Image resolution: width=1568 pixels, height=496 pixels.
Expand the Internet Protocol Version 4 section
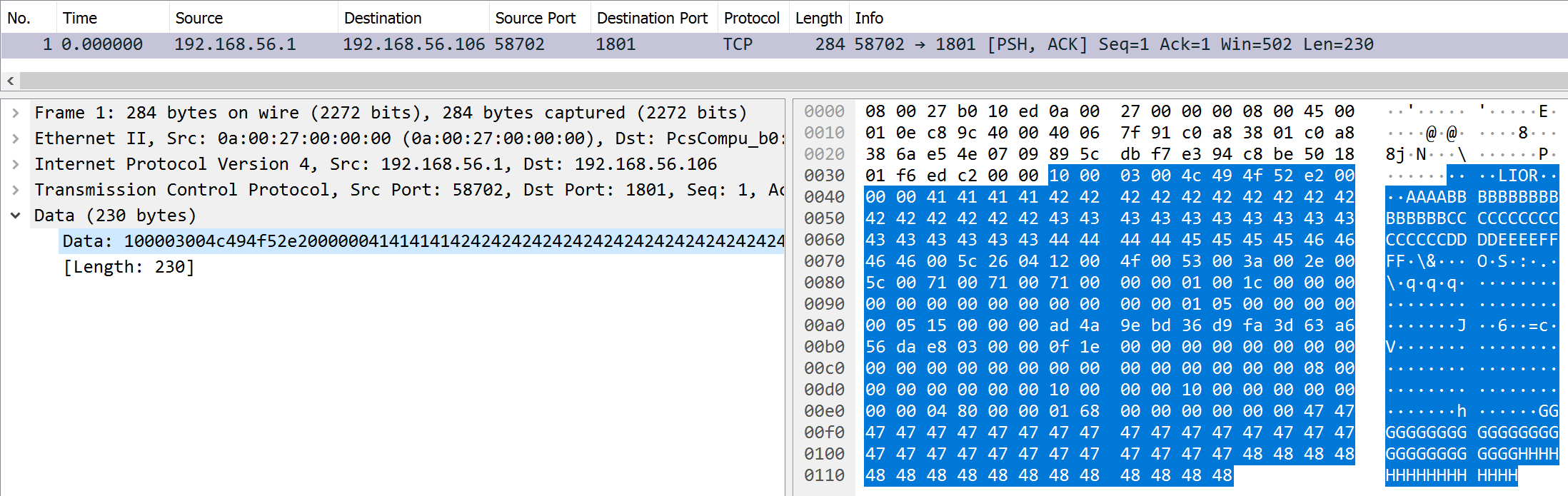tap(16, 164)
